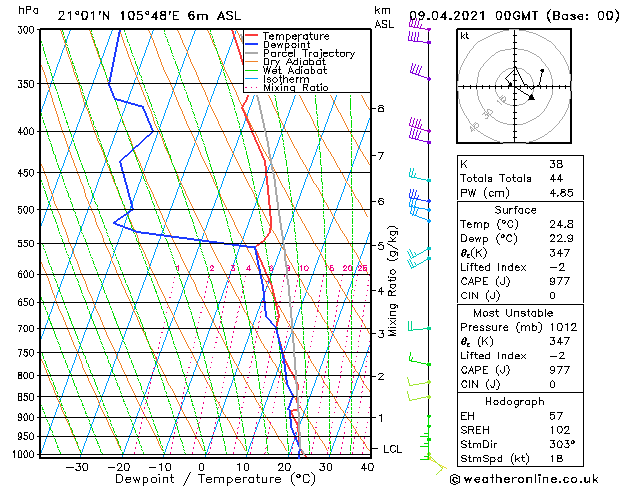The width and height of the screenshot is (629, 486).
Task: Select the PW (cm) value 4.85
Action: click(x=561, y=193)
